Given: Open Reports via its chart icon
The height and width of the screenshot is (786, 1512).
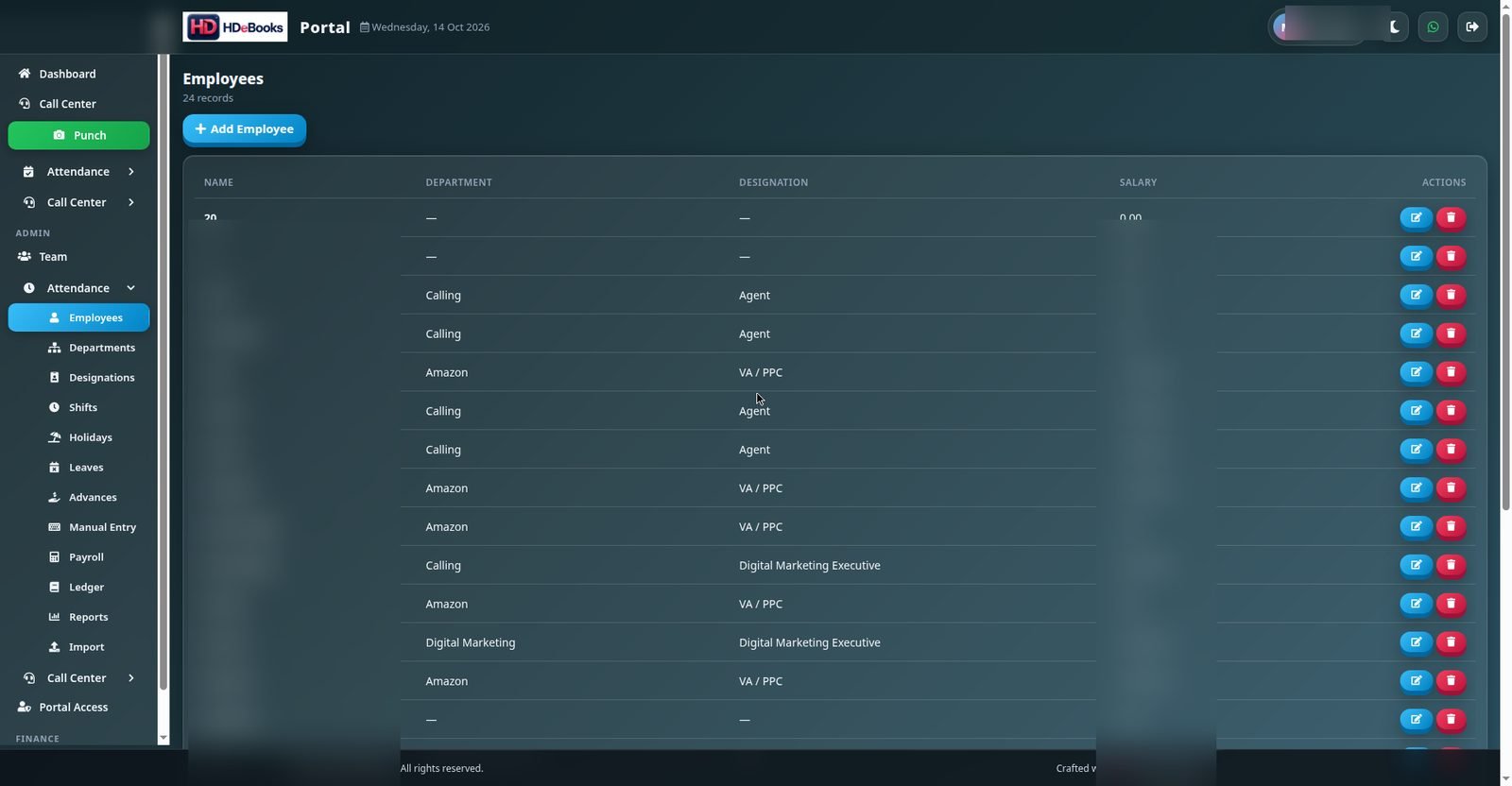Looking at the screenshot, I should pos(54,617).
